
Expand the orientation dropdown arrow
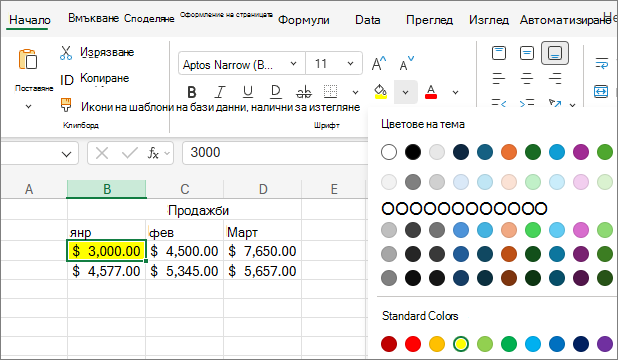[572, 105]
